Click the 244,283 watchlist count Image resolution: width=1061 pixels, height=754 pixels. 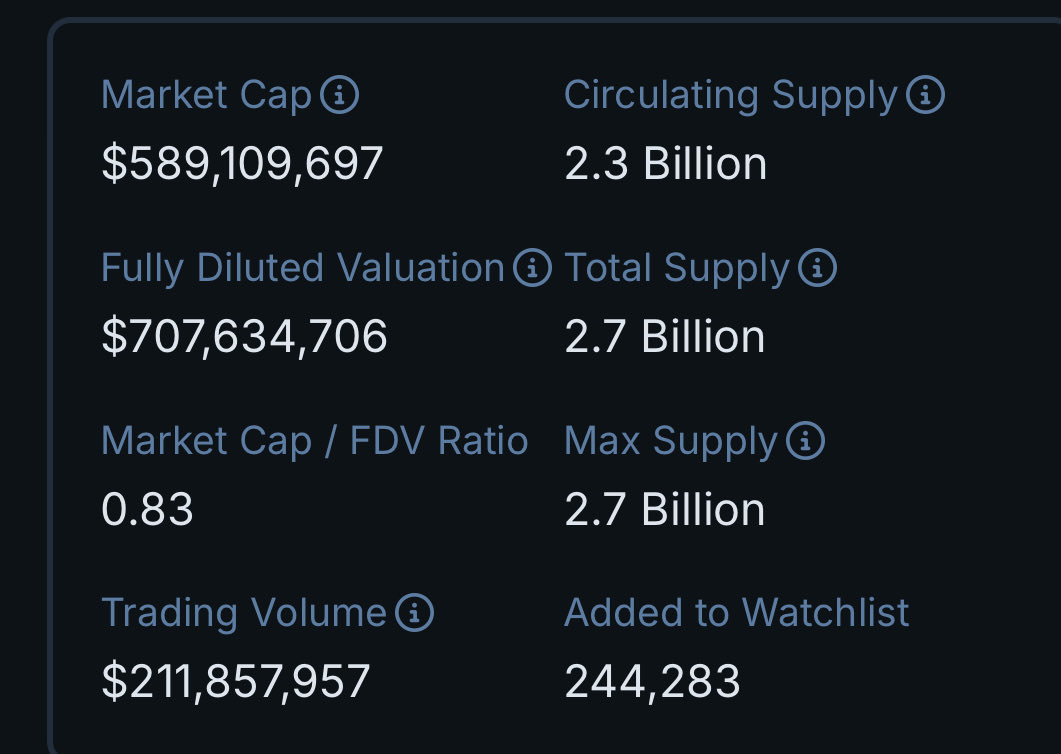tap(653, 682)
